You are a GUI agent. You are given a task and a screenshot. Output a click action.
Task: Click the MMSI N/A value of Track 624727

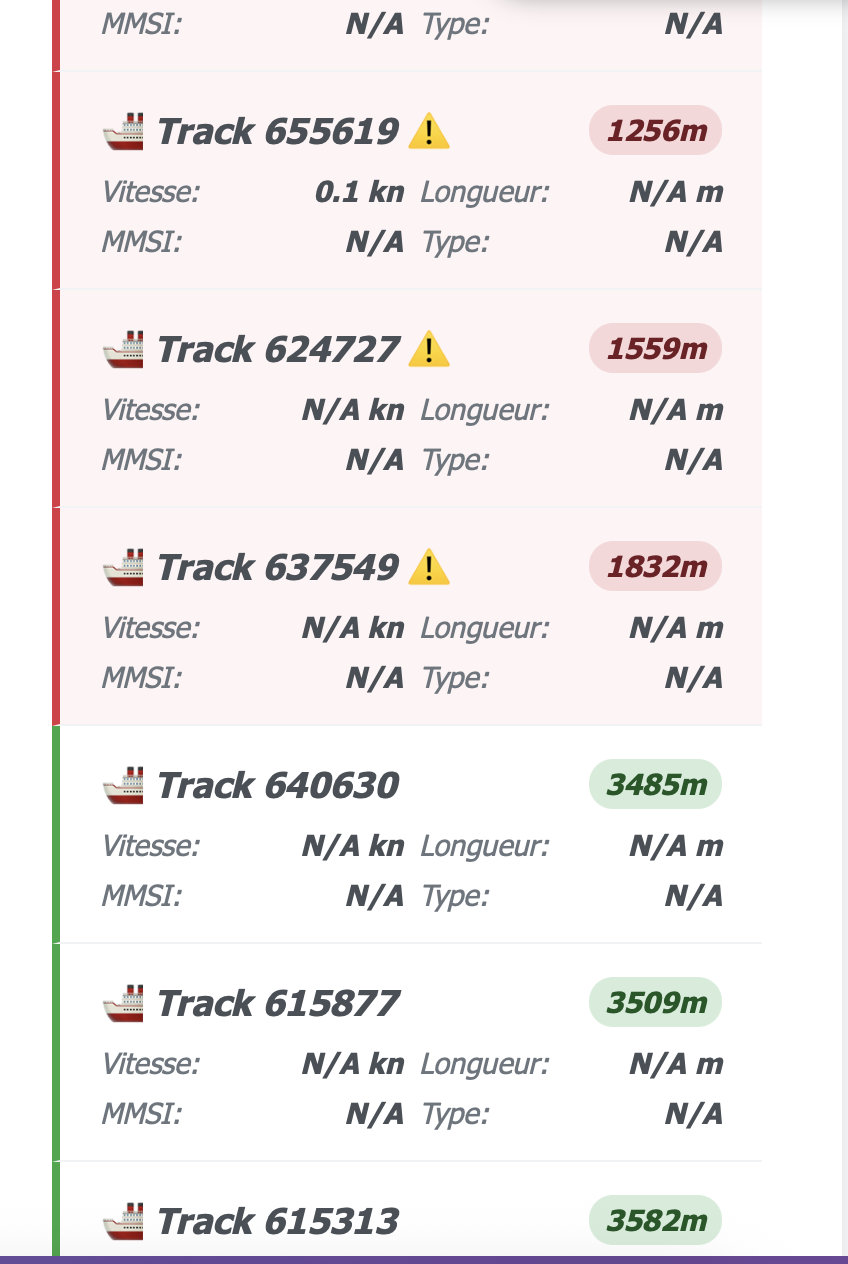click(374, 460)
